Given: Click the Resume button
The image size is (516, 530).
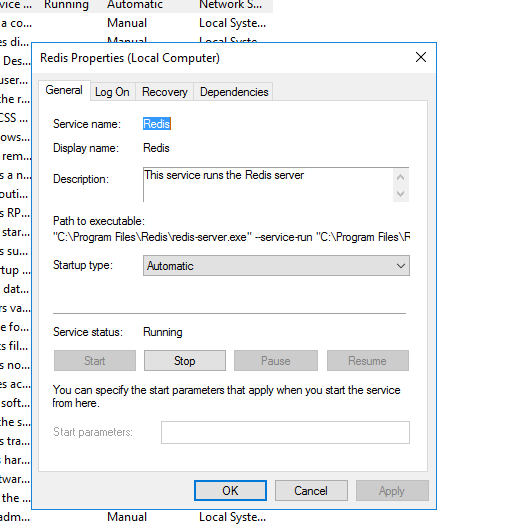Looking at the screenshot, I should click(x=368, y=361).
